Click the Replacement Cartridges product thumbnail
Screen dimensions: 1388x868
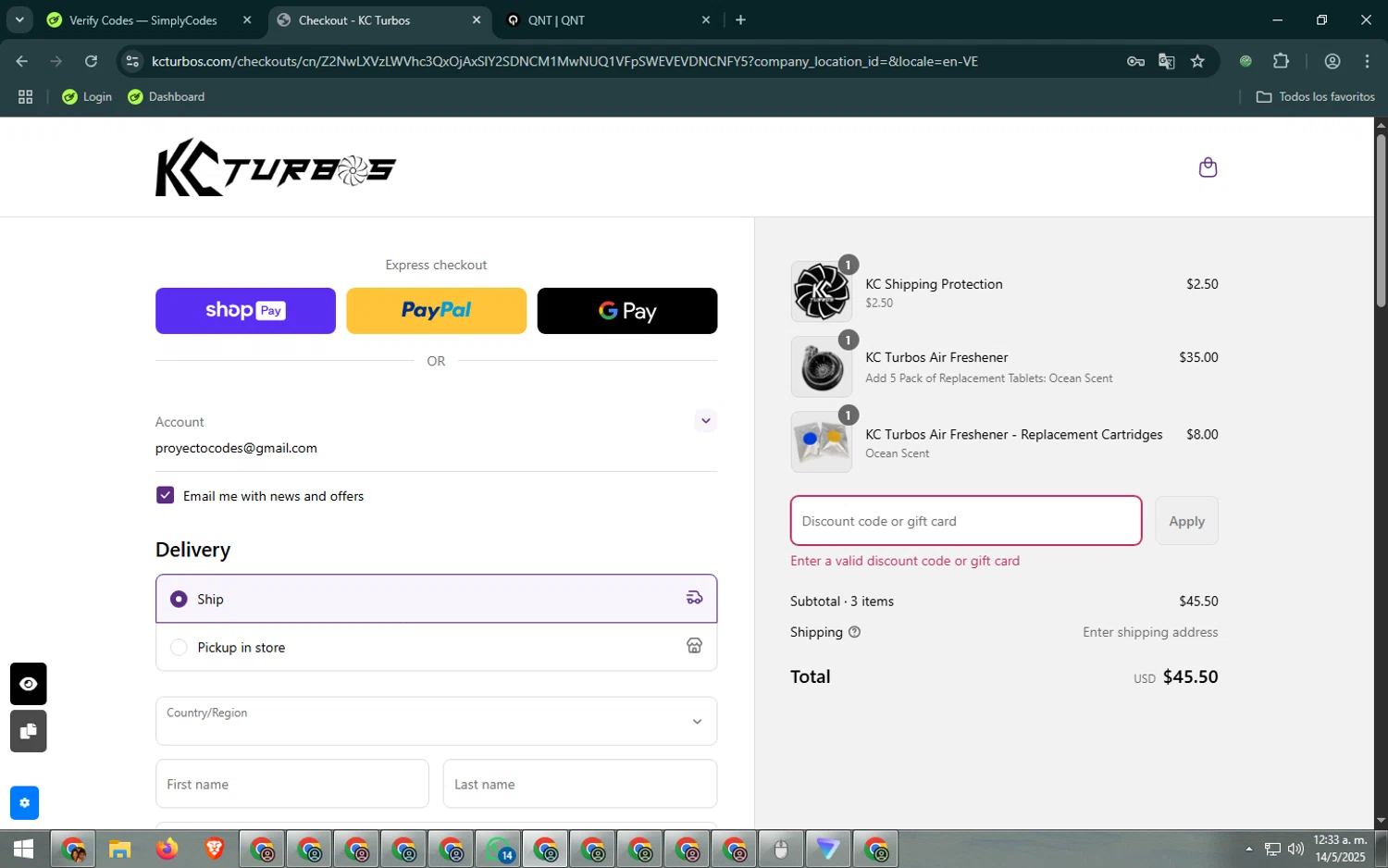point(822,442)
